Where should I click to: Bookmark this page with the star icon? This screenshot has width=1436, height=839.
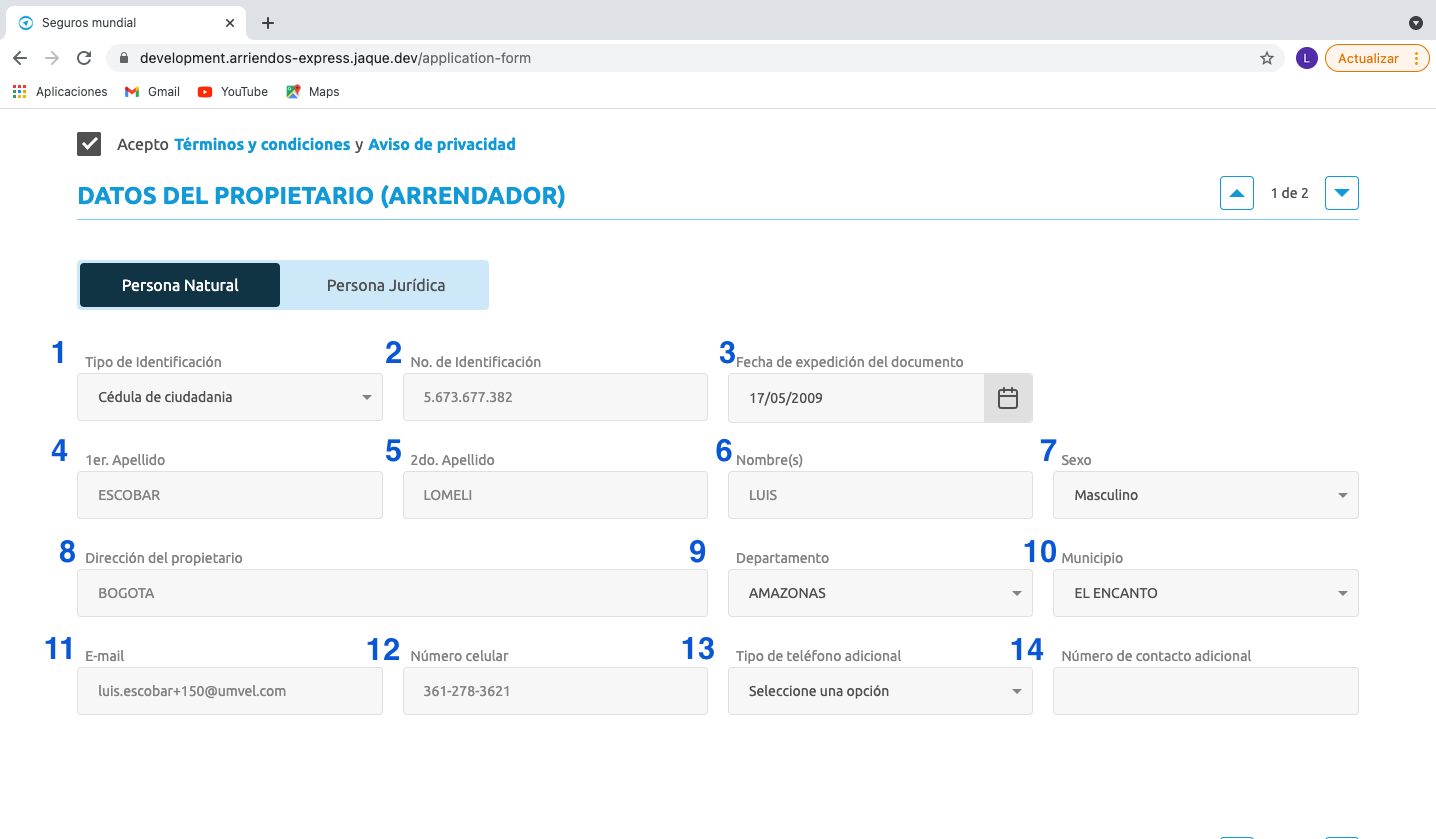click(x=1267, y=58)
